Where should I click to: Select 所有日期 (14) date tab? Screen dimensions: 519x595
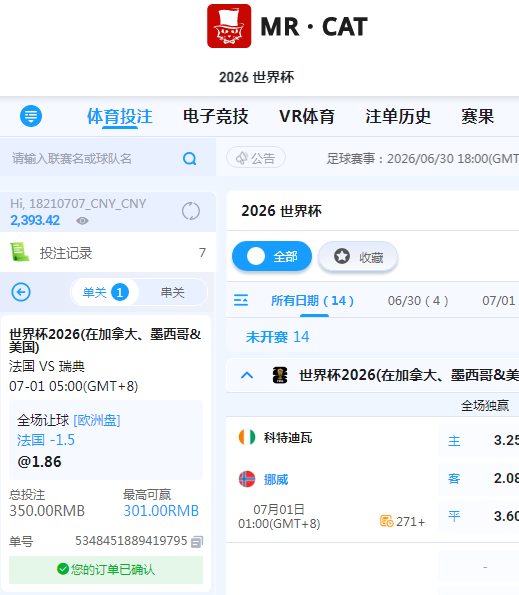pyautogui.click(x=312, y=301)
